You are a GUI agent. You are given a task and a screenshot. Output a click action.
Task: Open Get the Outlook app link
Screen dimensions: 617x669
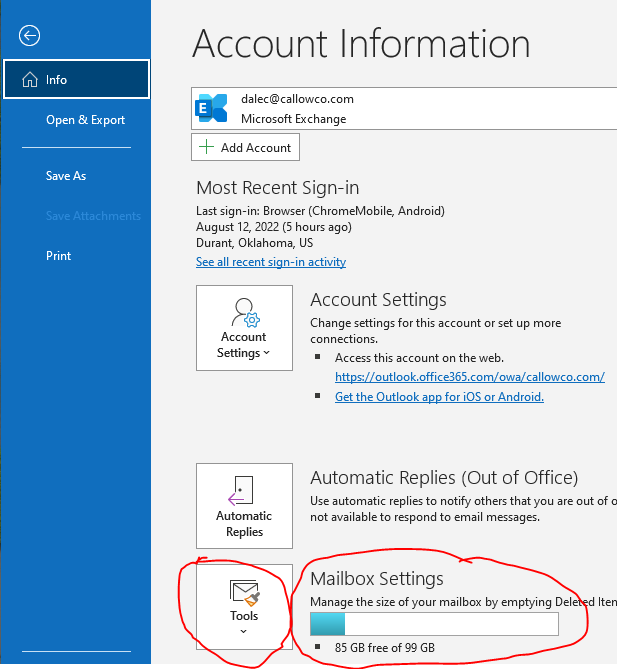[439, 397]
